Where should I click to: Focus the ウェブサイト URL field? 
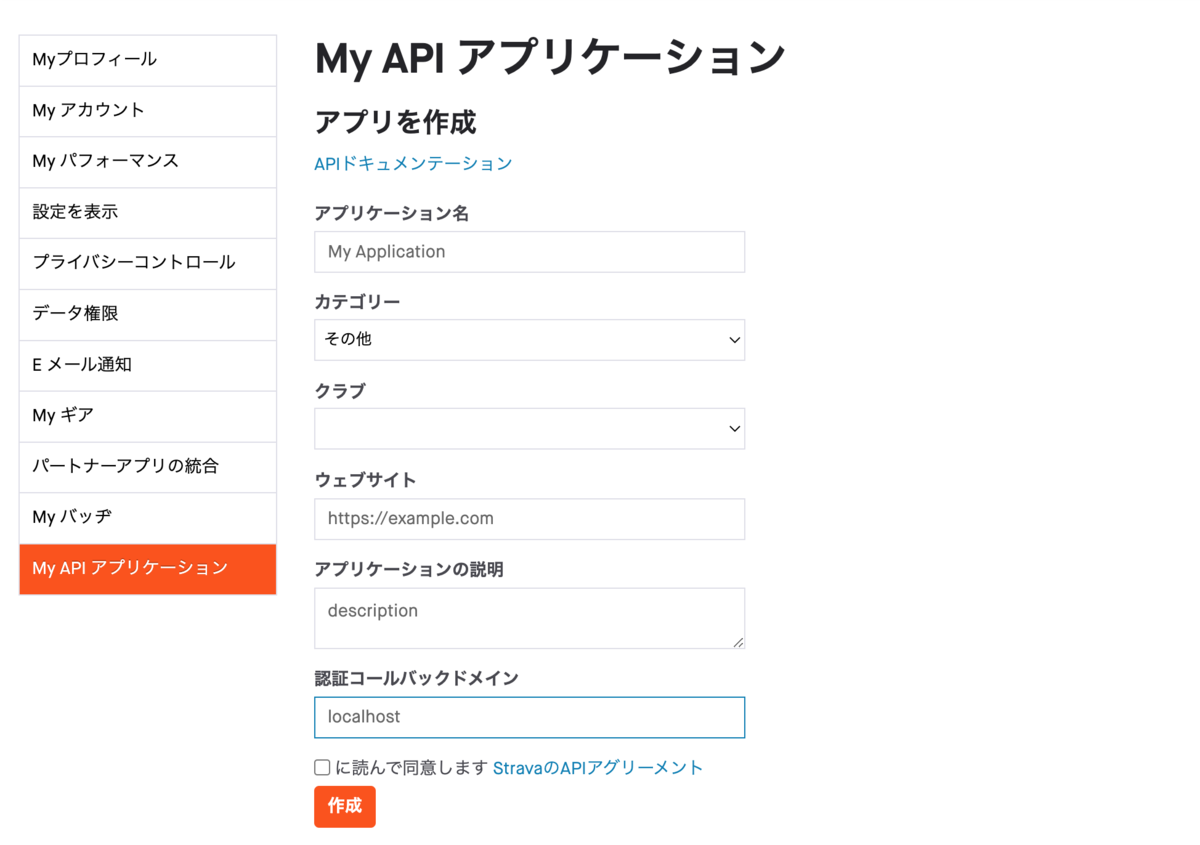529,519
